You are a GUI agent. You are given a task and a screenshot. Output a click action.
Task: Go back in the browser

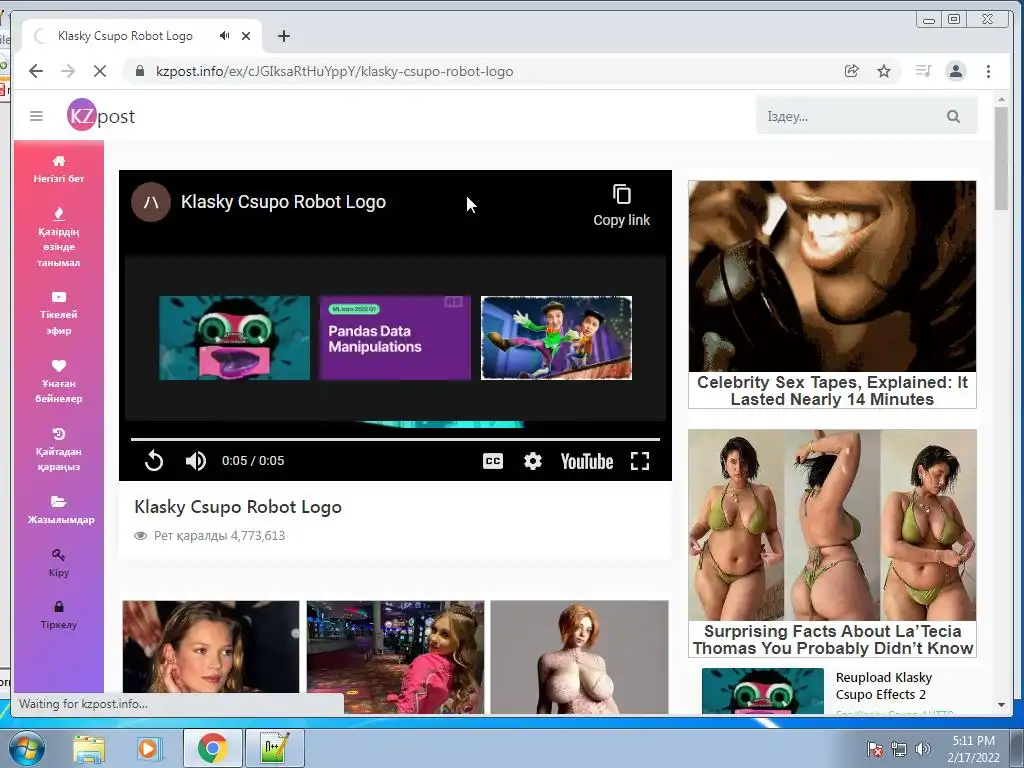coord(36,71)
